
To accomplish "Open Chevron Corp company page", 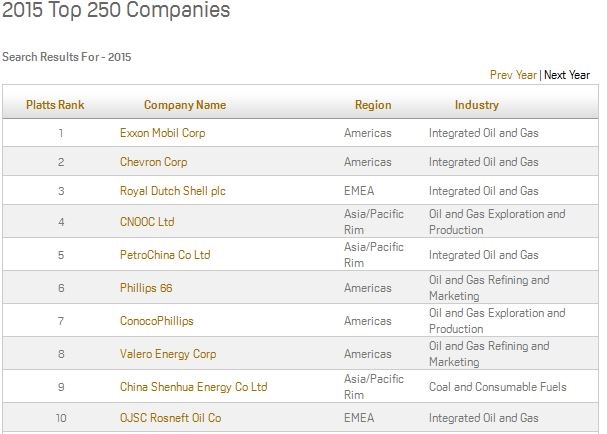I will (x=153, y=162).
